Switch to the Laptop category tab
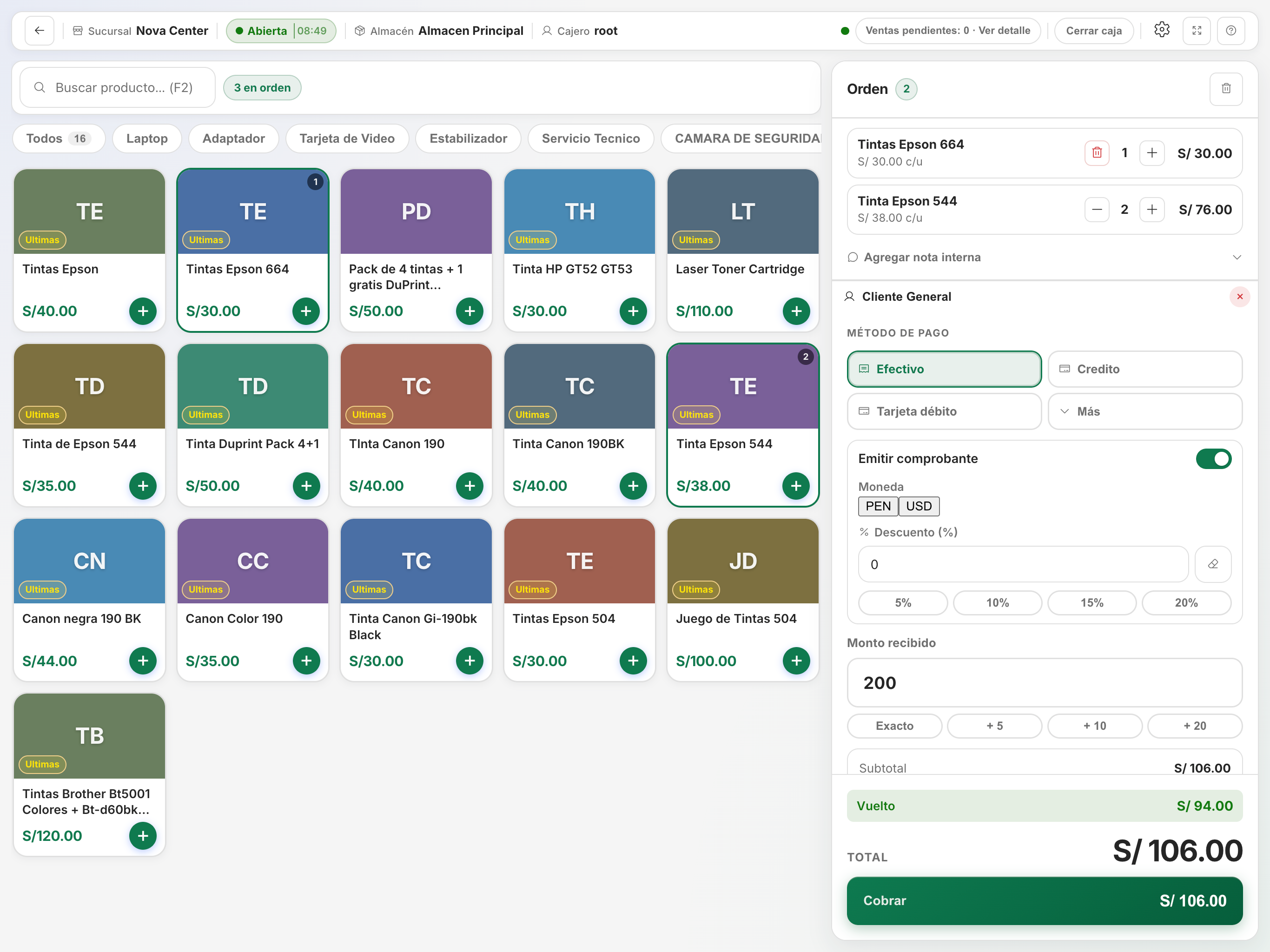 [x=147, y=139]
